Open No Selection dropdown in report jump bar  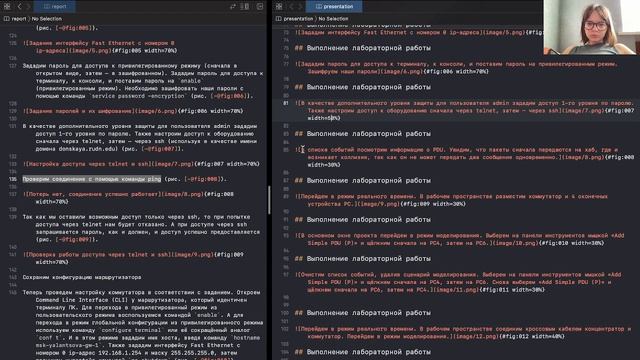(x=47, y=18)
